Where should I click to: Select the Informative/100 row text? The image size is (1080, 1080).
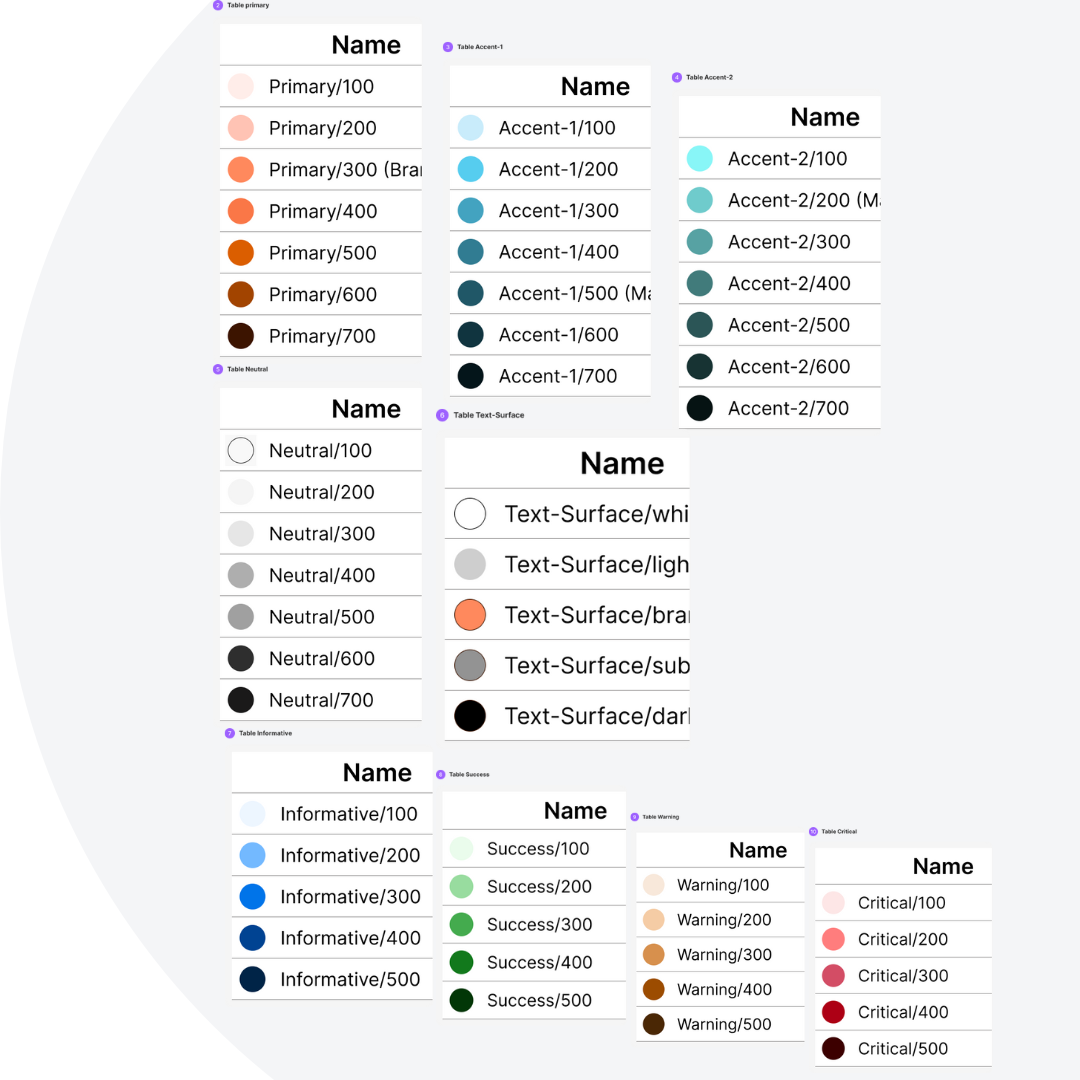pos(349,814)
